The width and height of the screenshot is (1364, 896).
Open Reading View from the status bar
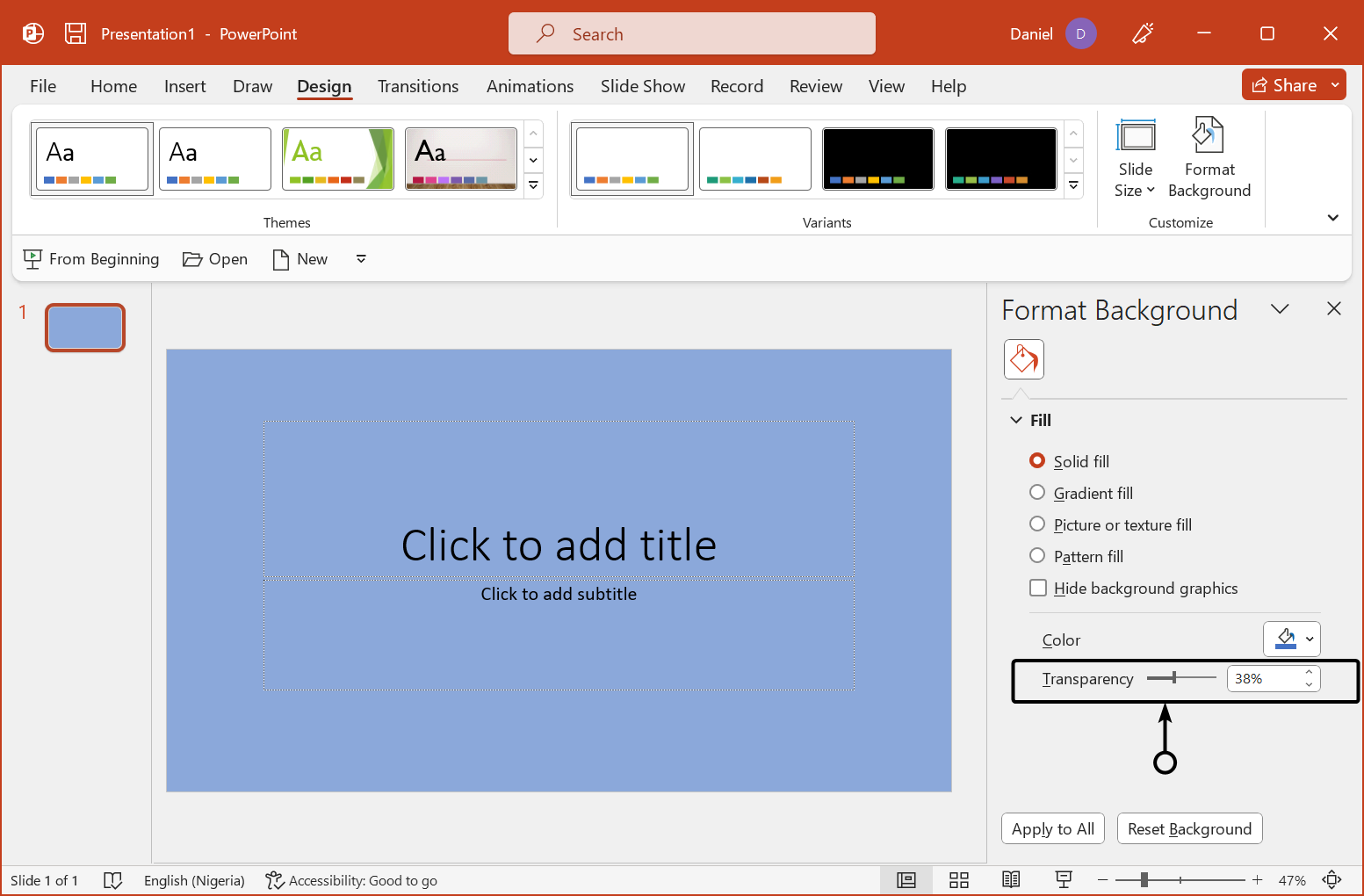point(1010,879)
